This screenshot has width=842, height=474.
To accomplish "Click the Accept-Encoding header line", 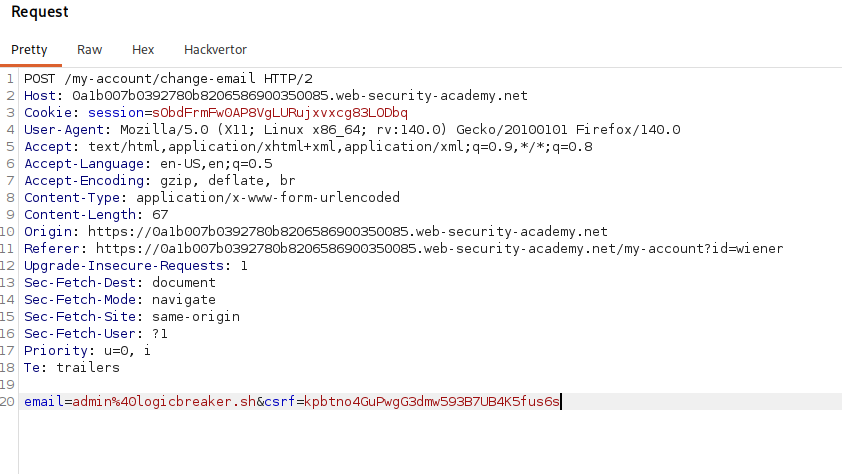I will [159, 181].
